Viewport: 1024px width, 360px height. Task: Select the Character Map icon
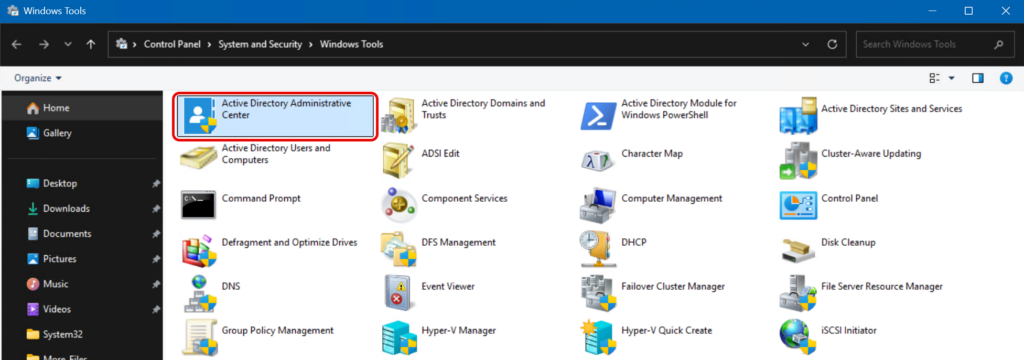[x=599, y=161]
